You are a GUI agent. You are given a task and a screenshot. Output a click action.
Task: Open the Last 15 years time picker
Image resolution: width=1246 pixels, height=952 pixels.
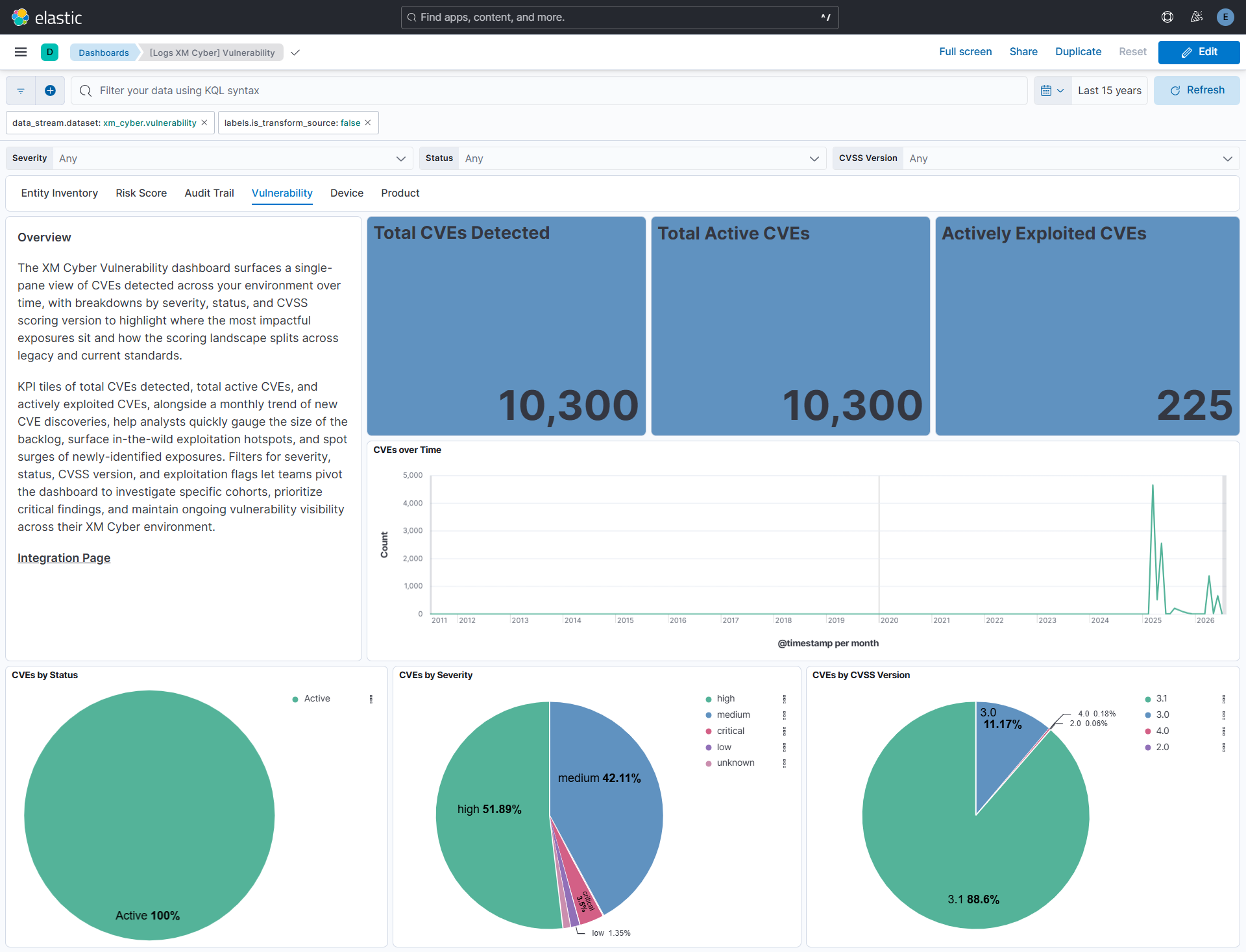coord(1109,91)
